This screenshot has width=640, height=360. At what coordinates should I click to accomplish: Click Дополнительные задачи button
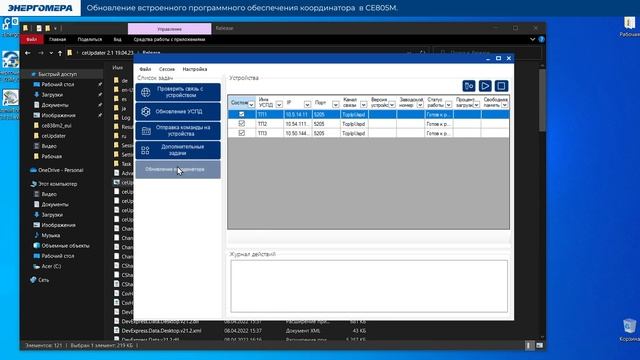point(178,150)
